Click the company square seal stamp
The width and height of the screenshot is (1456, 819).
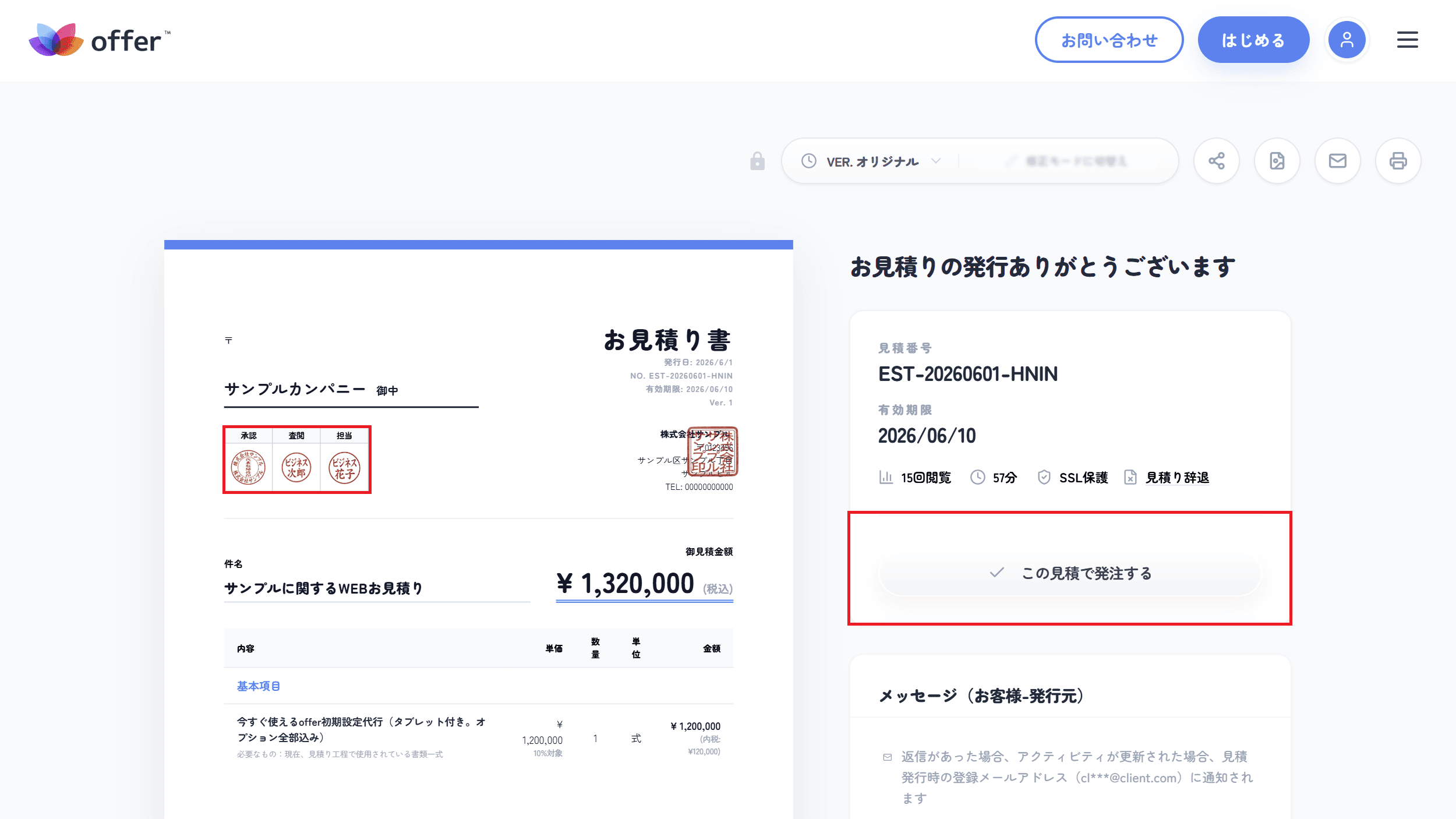tap(712, 451)
